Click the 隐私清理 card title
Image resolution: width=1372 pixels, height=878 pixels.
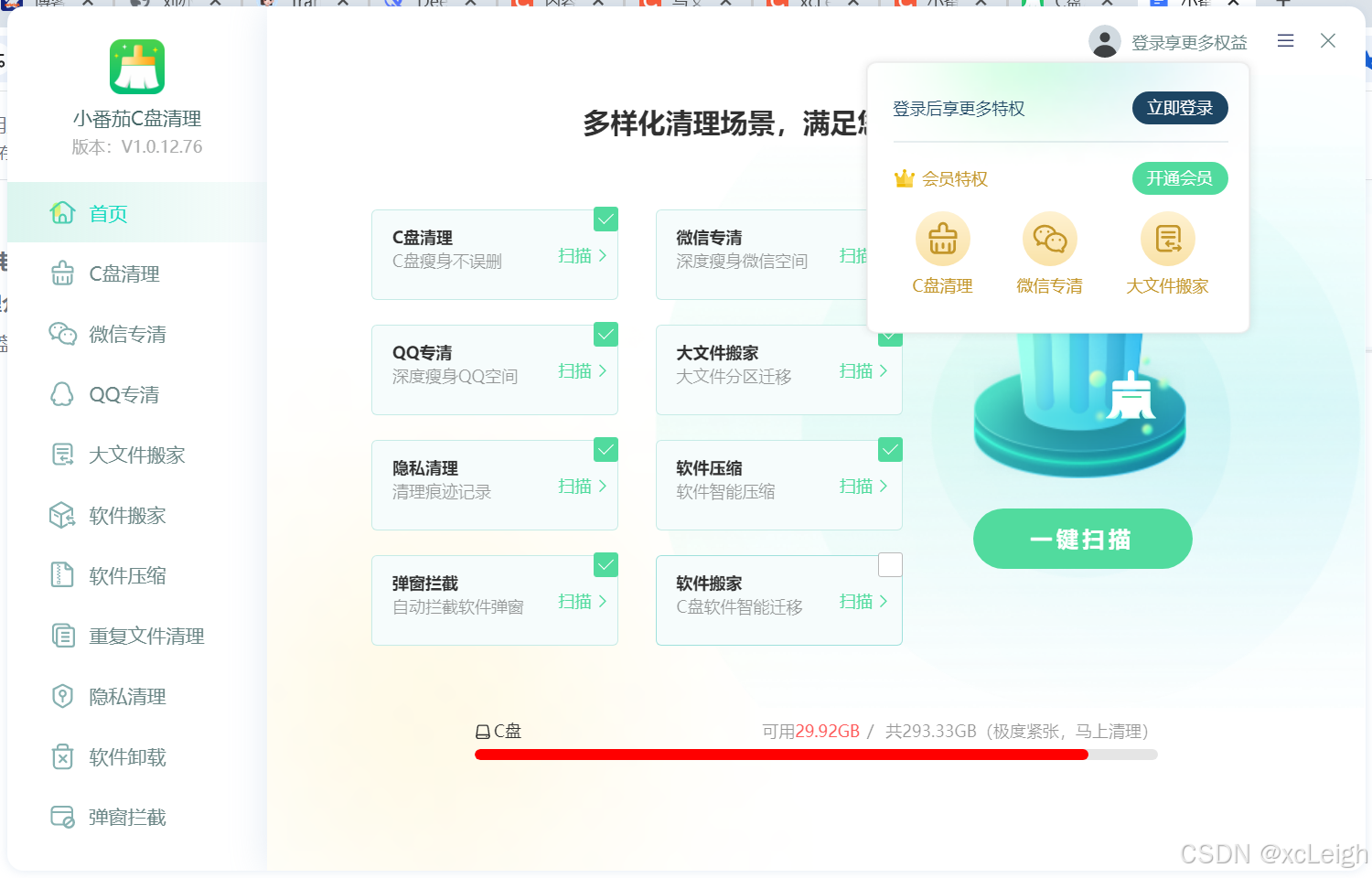(425, 468)
